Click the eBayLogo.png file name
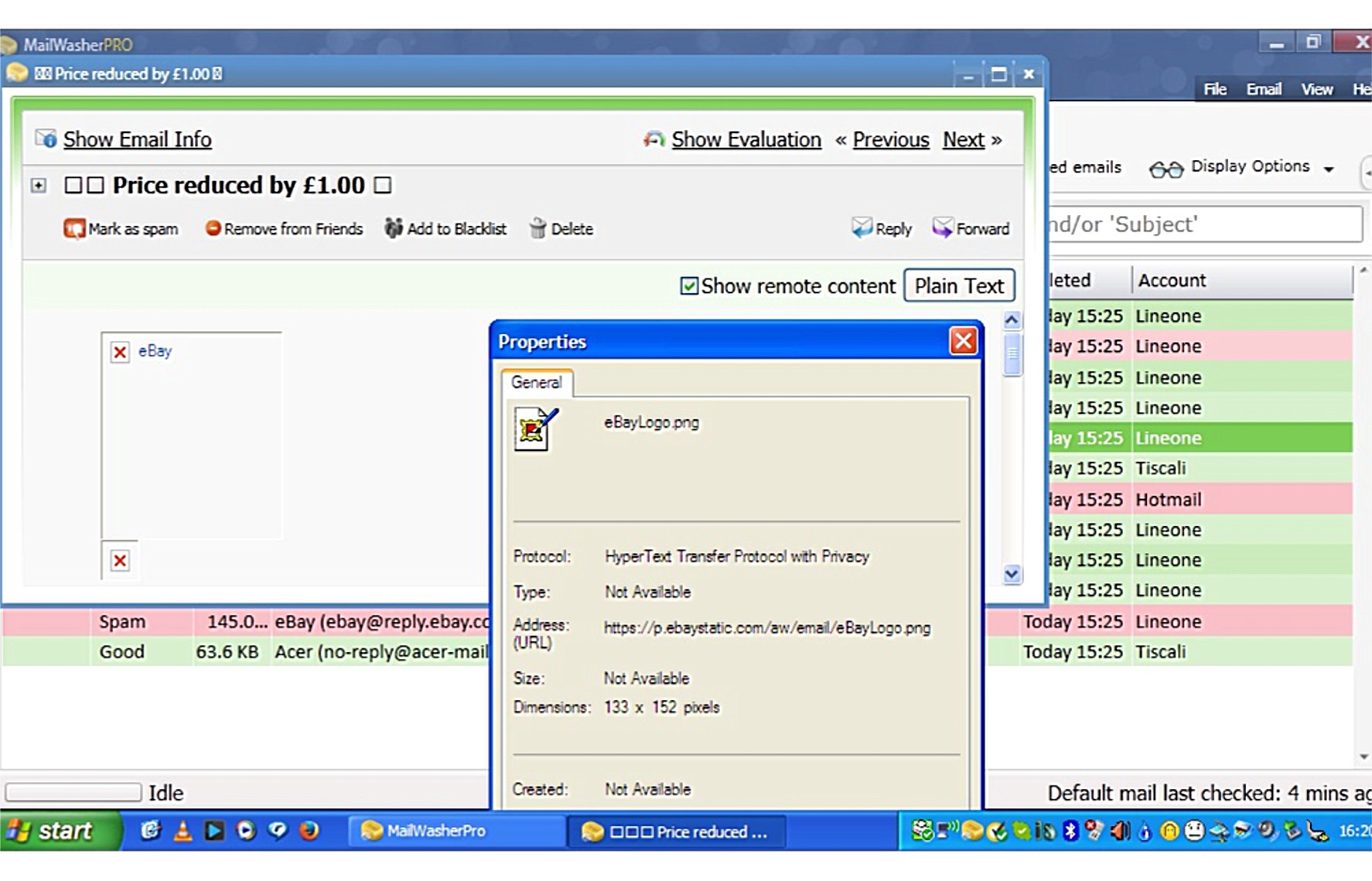 [651, 422]
